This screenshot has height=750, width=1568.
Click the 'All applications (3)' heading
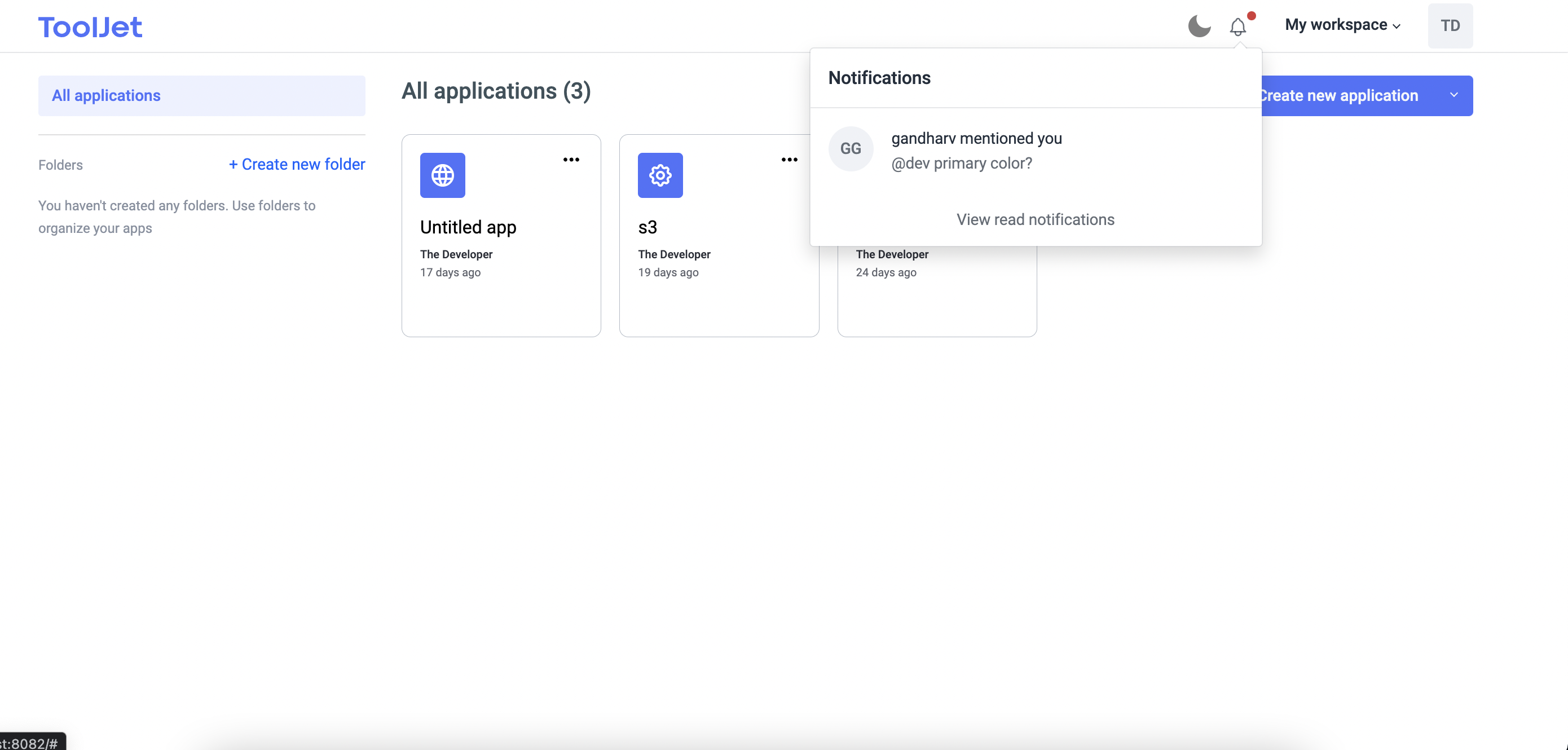(x=496, y=91)
